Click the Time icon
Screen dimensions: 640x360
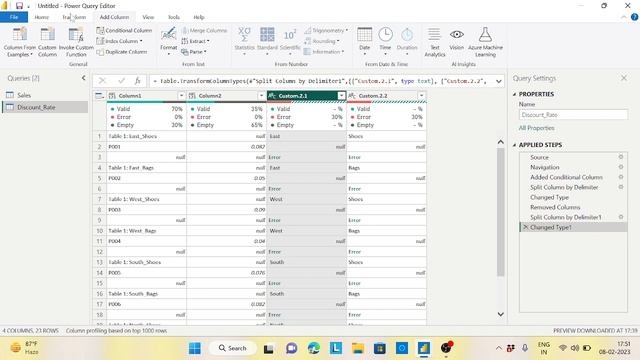pos(385,35)
